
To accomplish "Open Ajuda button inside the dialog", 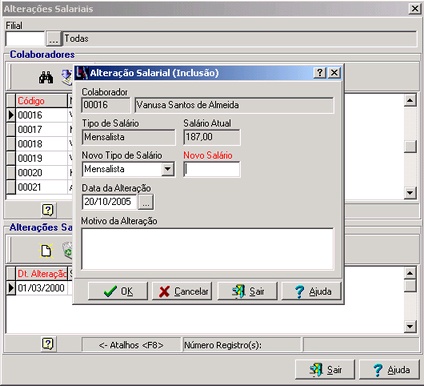I will click(x=312, y=291).
